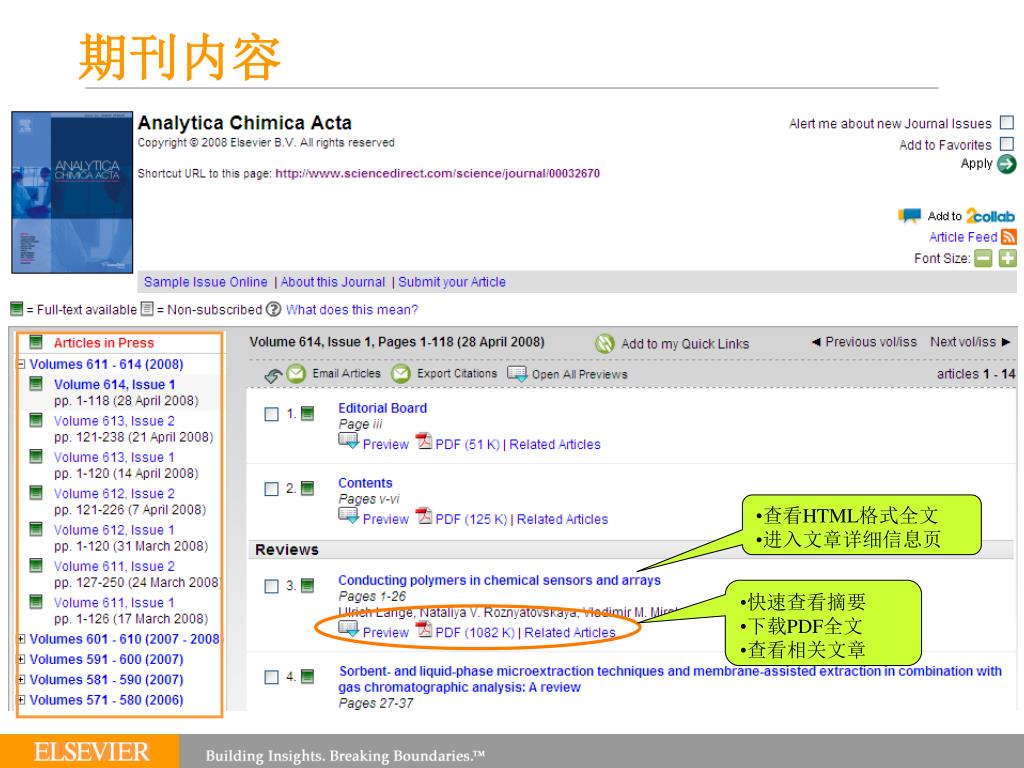Select checkbox for article 3 Conducting polymers
This screenshot has height=768, width=1024.
[x=272, y=586]
